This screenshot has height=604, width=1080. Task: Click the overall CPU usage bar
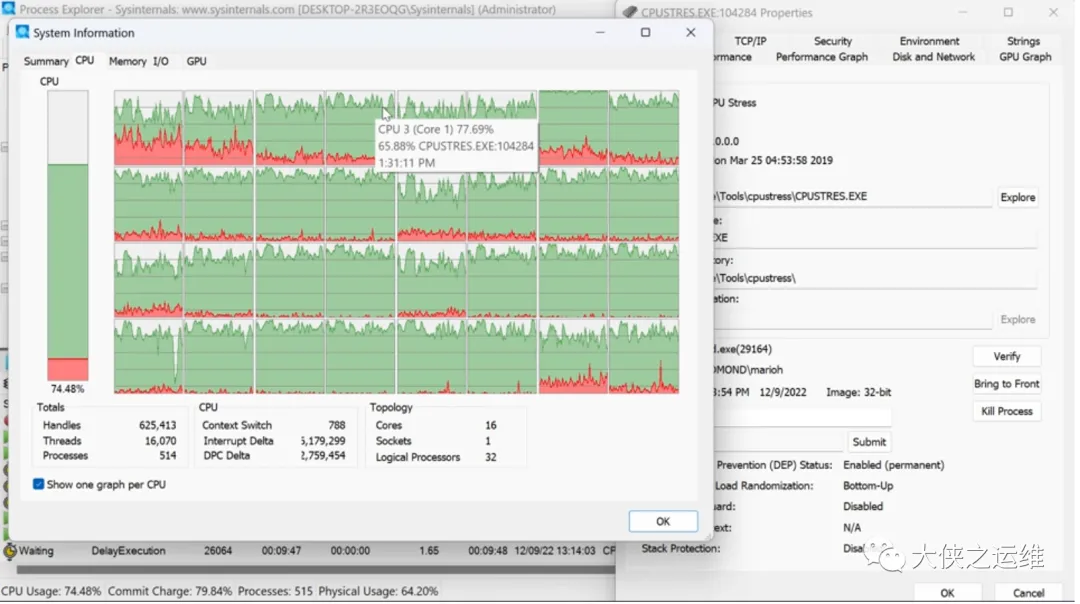pos(68,236)
